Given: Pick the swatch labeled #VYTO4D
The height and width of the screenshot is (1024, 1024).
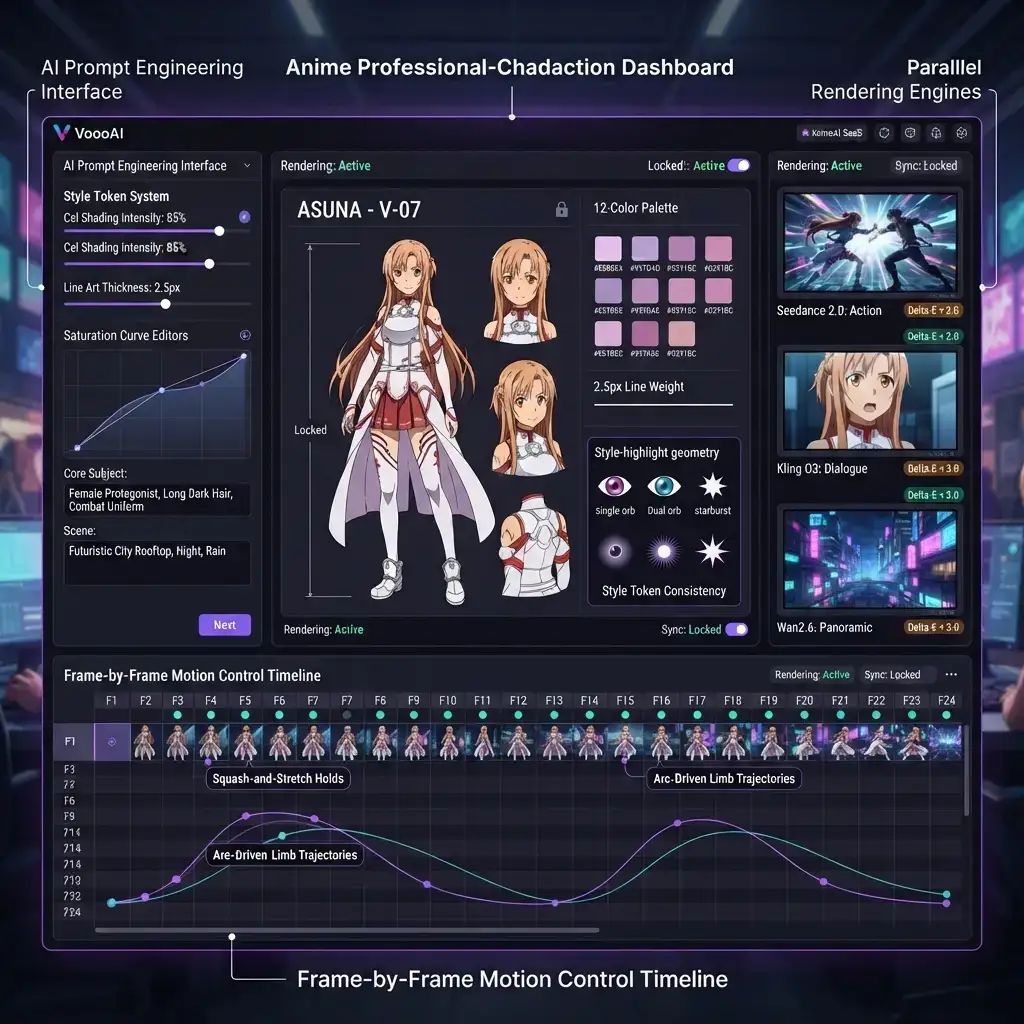Looking at the screenshot, I should [x=645, y=249].
